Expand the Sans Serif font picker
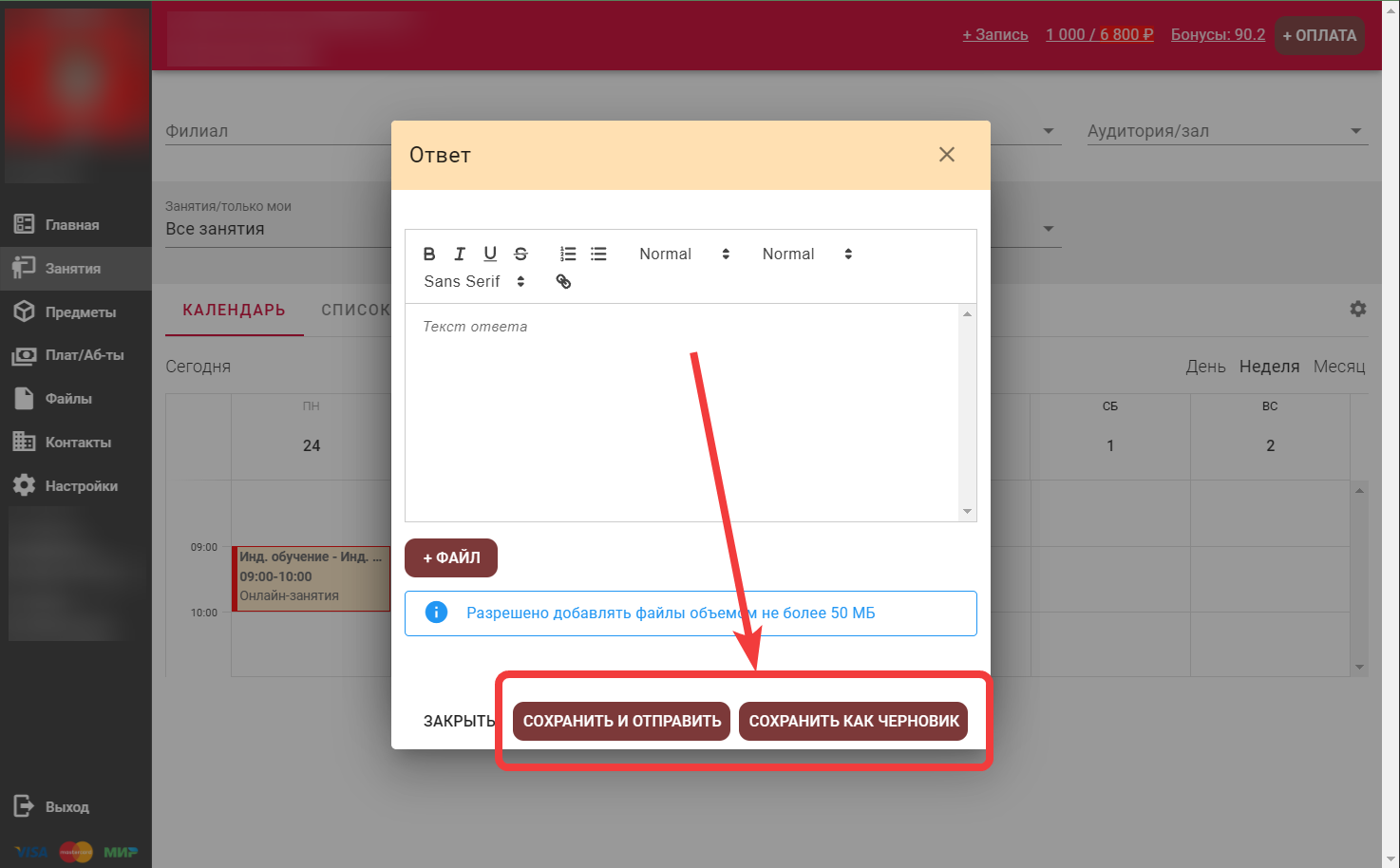 coord(474,281)
